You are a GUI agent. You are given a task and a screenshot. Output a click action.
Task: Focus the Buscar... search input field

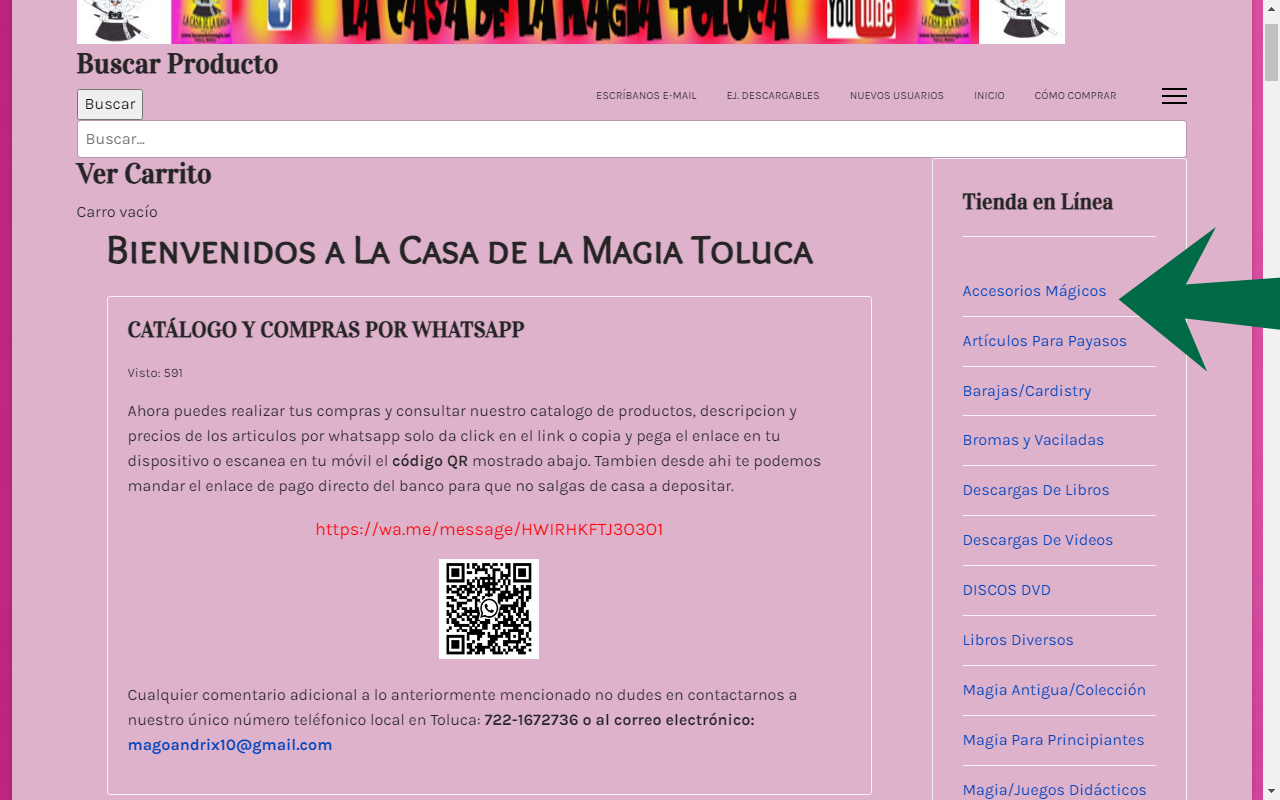pyautogui.click(x=632, y=139)
